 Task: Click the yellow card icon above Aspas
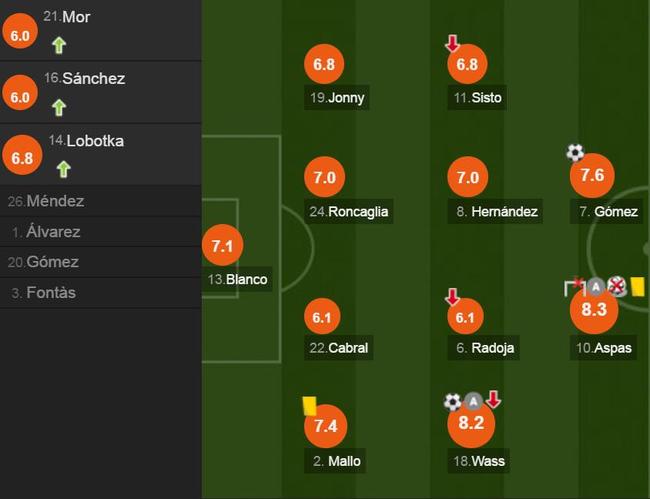tap(637, 287)
